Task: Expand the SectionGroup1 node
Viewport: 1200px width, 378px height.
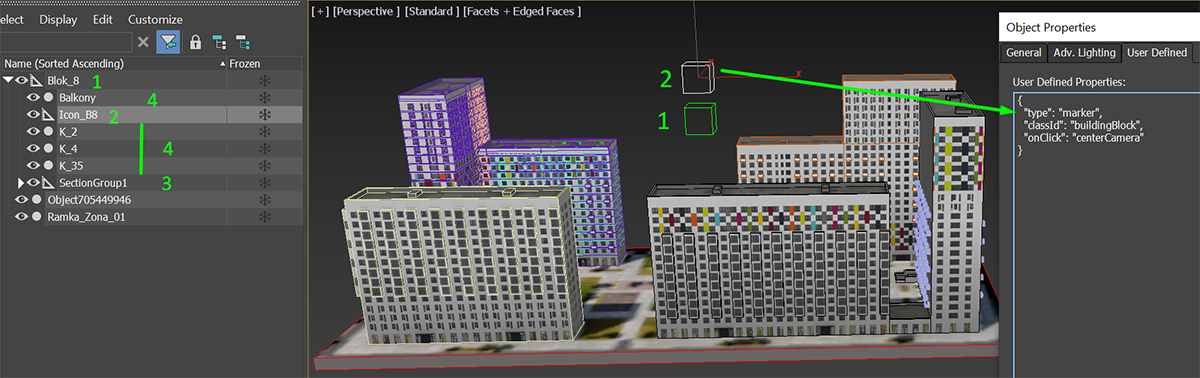Action: click(x=22, y=183)
